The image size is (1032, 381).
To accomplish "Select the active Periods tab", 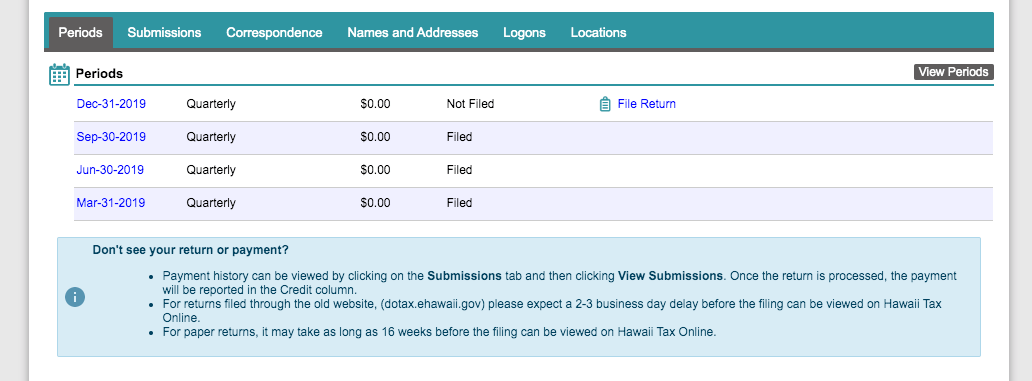I will point(80,32).
